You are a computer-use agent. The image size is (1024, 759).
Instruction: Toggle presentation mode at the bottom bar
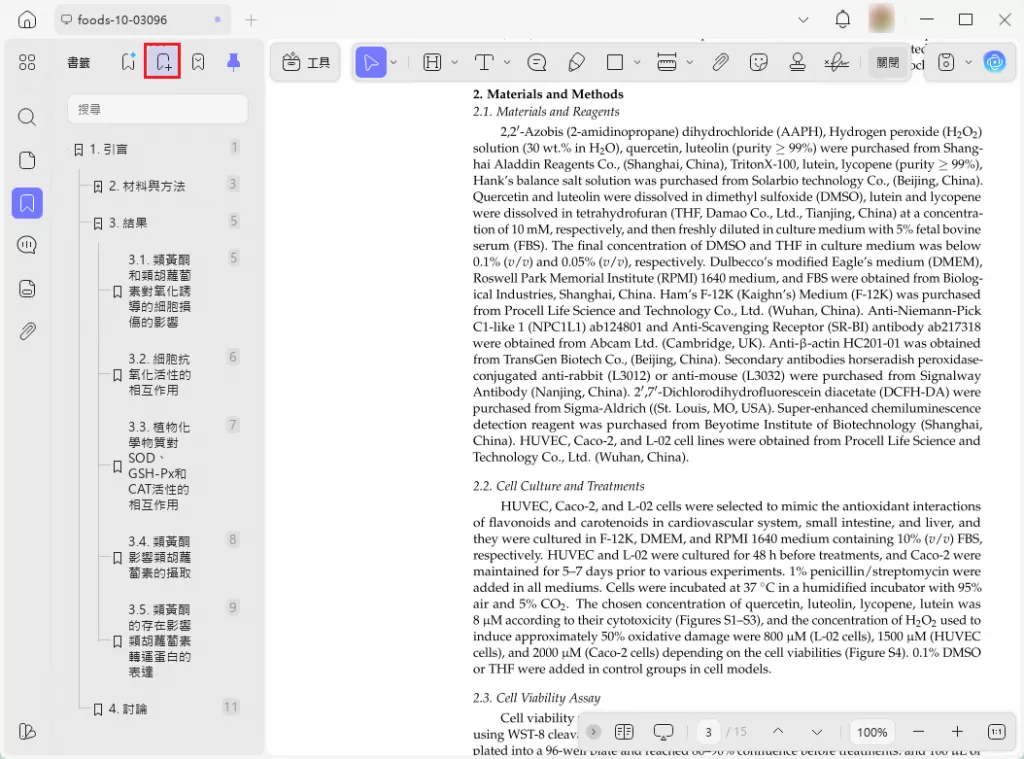coord(662,732)
